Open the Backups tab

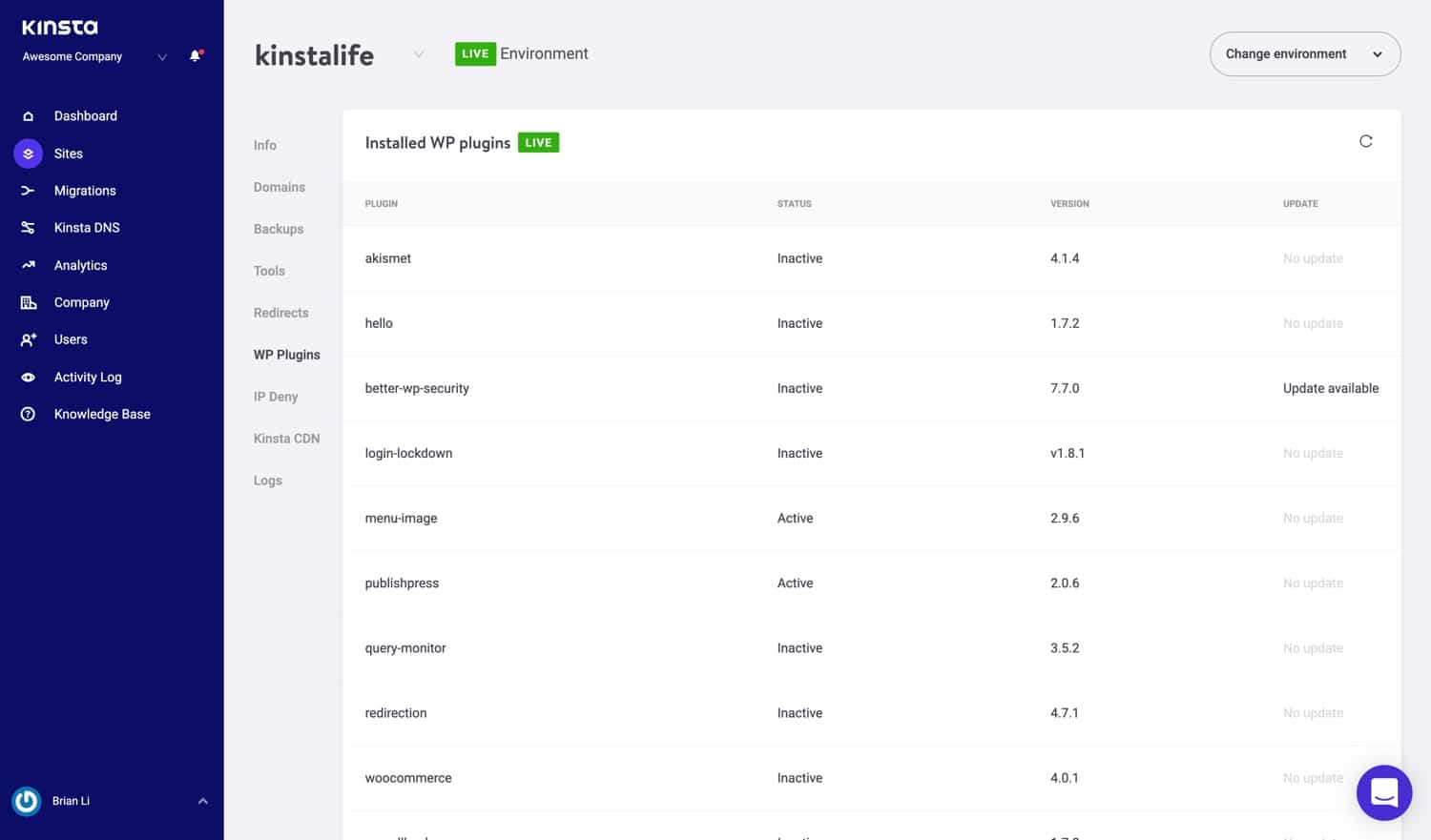279,229
